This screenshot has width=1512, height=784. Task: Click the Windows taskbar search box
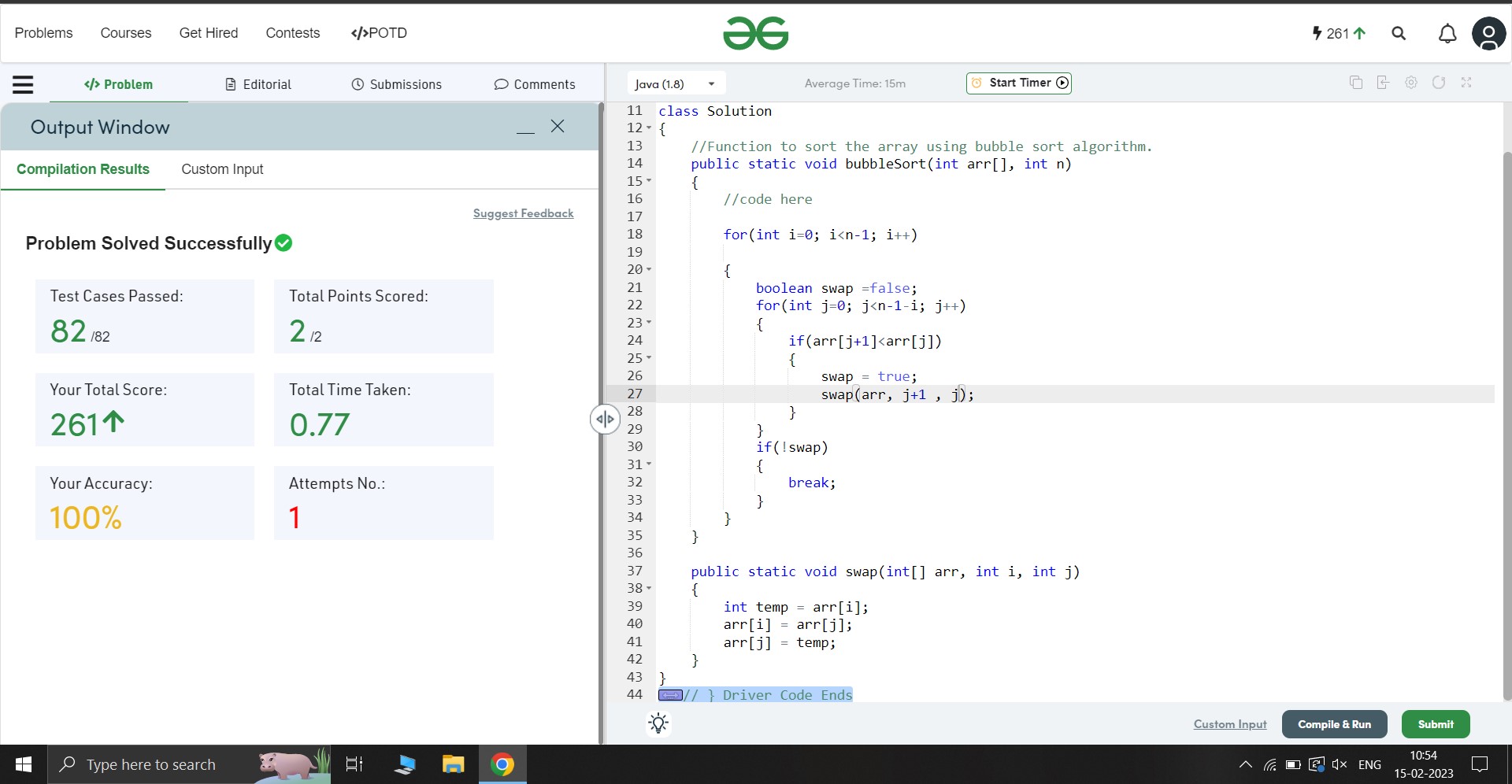pyautogui.click(x=189, y=764)
